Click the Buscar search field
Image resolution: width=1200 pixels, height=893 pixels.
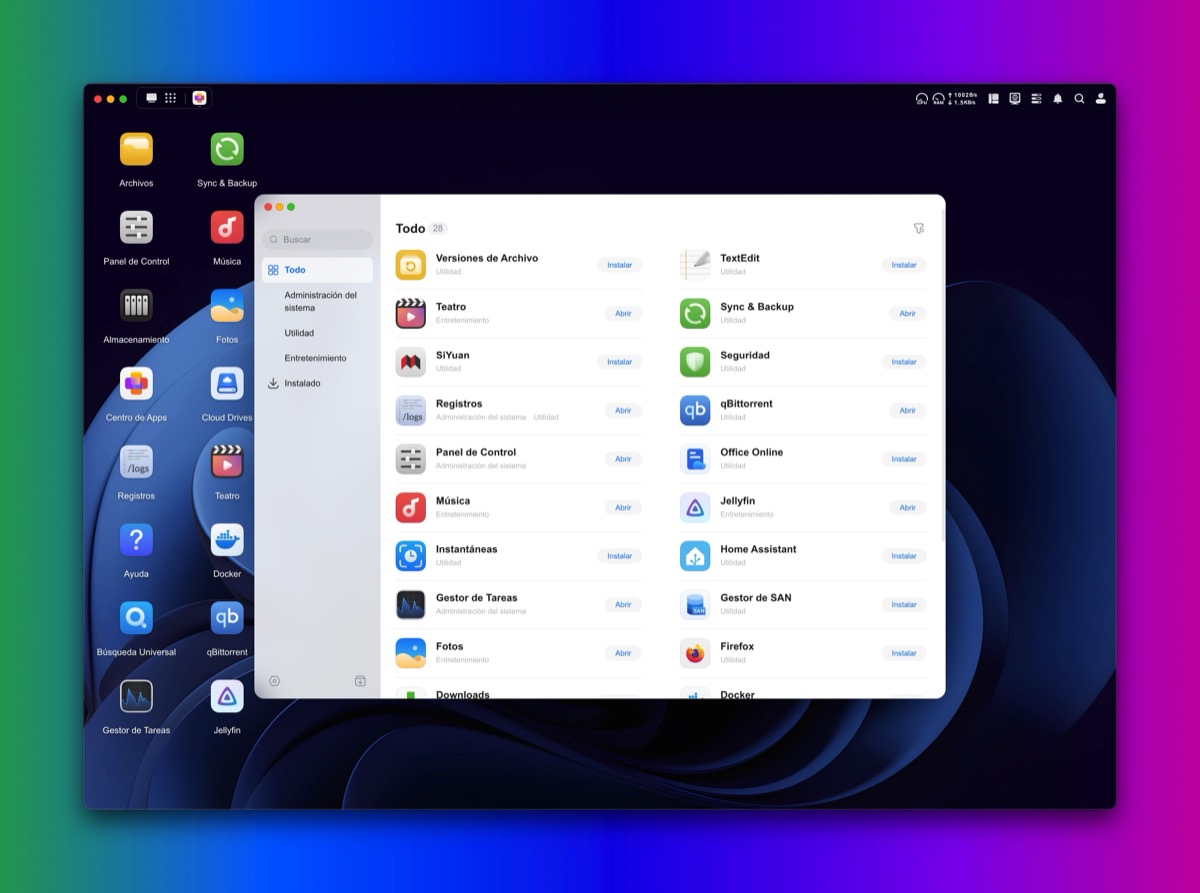click(x=318, y=240)
